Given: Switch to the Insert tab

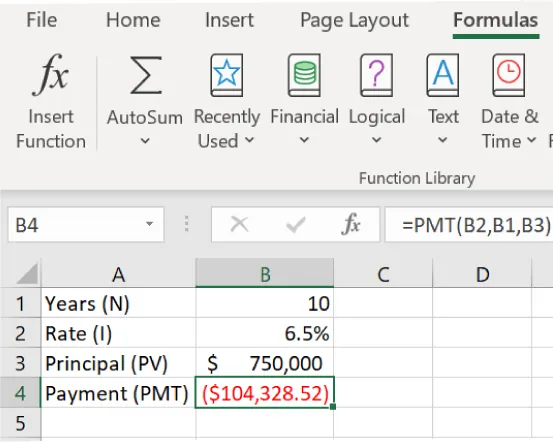Looking at the screenshot, I should coord(229,20).
